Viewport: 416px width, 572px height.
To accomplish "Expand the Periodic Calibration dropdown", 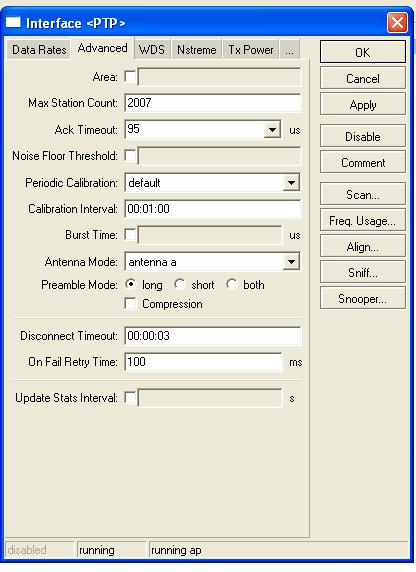I will (291, 182).
